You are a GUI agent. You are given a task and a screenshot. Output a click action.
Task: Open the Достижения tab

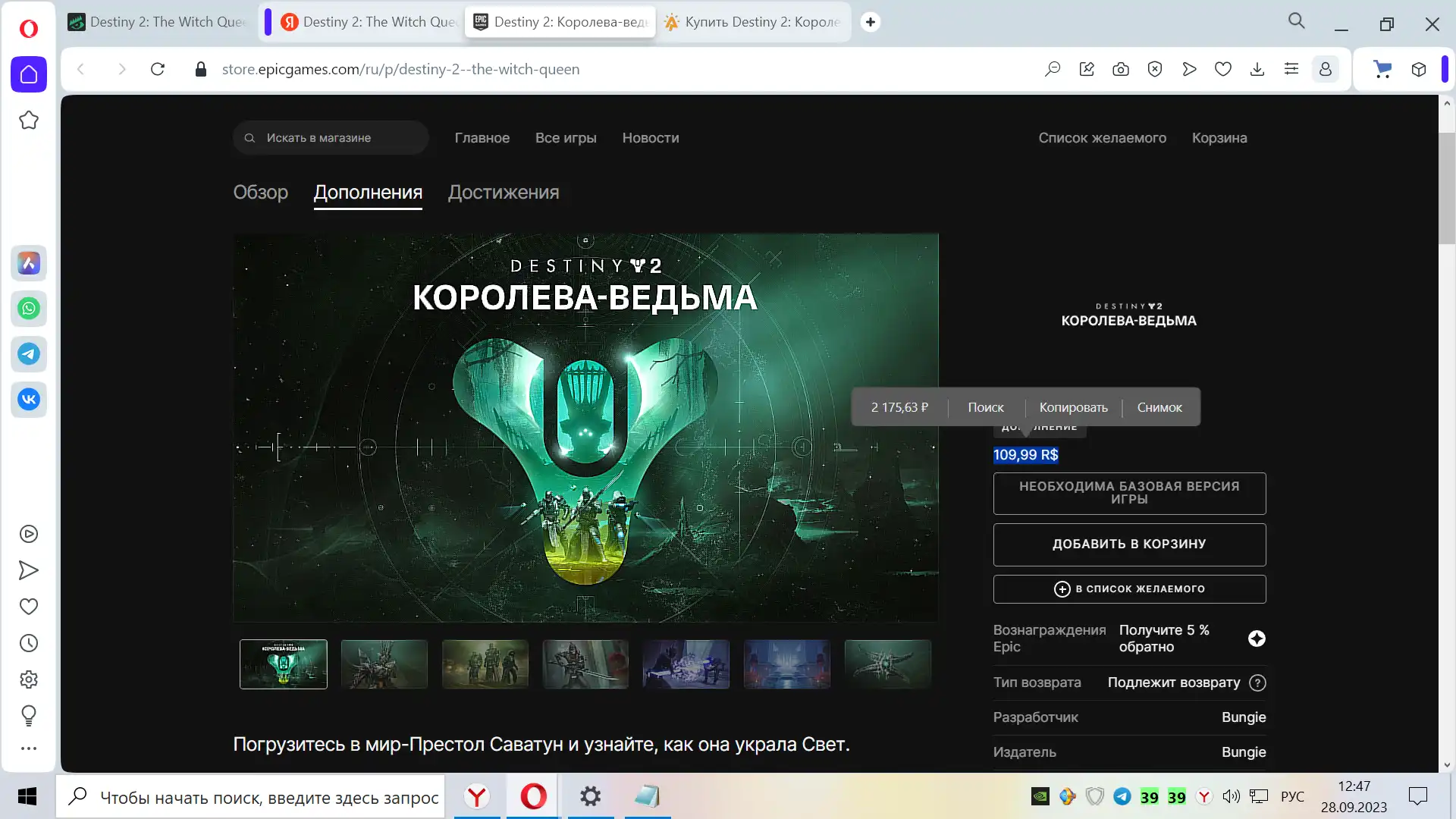(x=504, y=193)
